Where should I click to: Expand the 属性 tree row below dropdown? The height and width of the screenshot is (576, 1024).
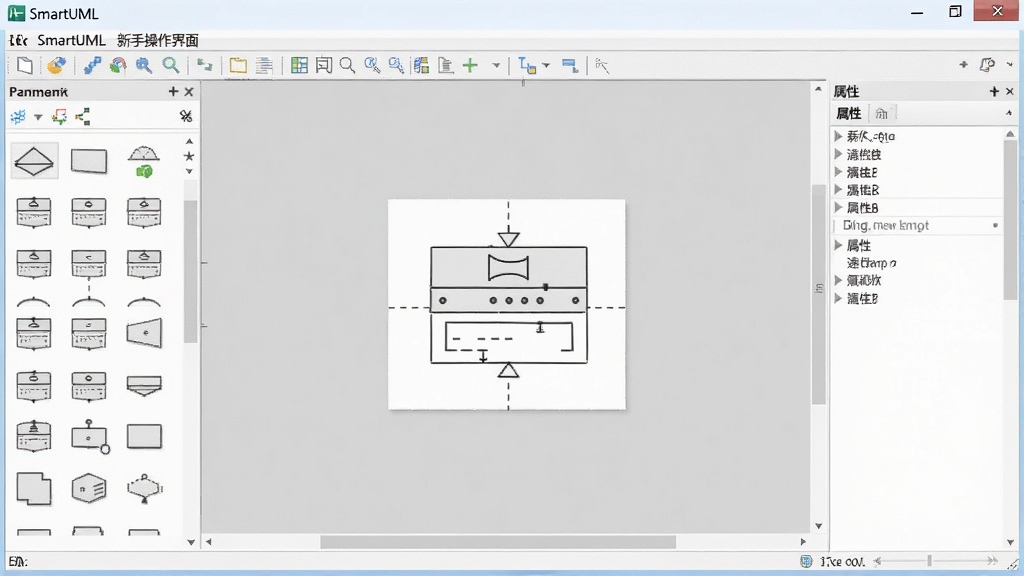click(x=839, y=246)
